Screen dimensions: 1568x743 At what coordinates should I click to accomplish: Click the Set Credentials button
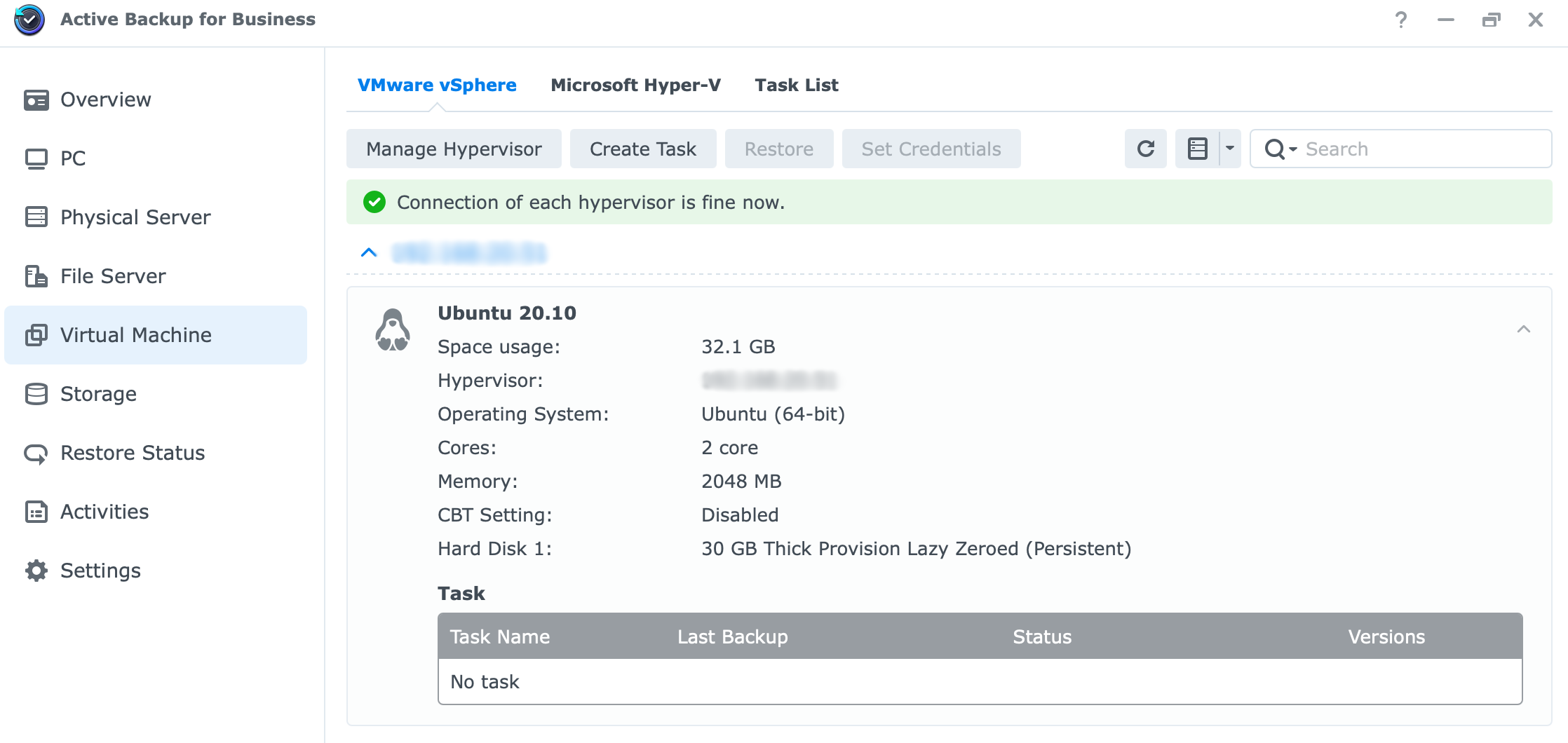931,149
